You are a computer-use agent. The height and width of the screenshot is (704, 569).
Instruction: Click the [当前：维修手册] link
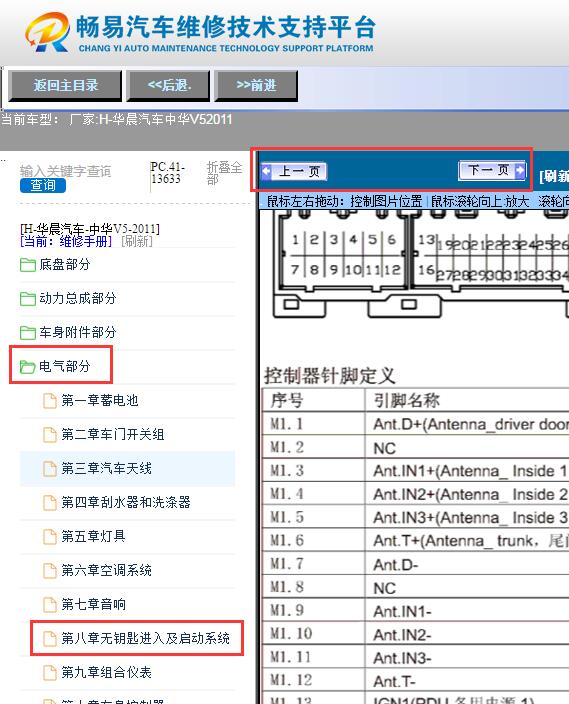pyautogui.click(x=66, y=241)
